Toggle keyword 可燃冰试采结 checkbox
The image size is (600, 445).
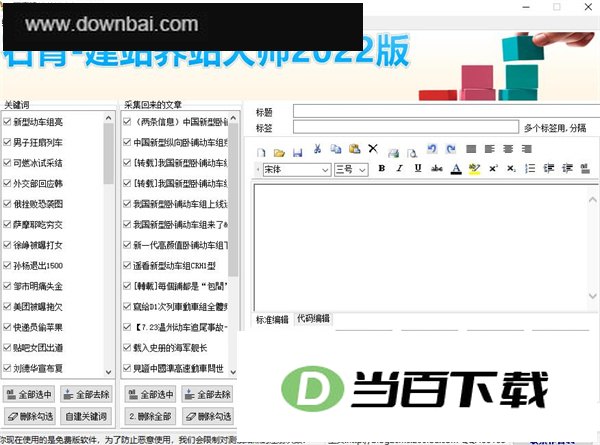tap(7, 163)
